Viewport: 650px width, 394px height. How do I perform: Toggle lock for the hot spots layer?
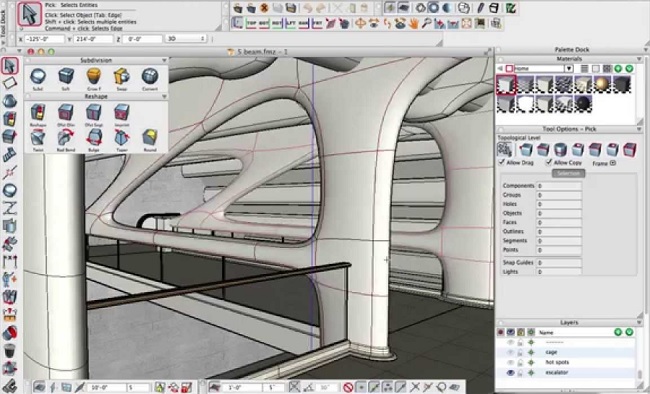coord(521,362)
